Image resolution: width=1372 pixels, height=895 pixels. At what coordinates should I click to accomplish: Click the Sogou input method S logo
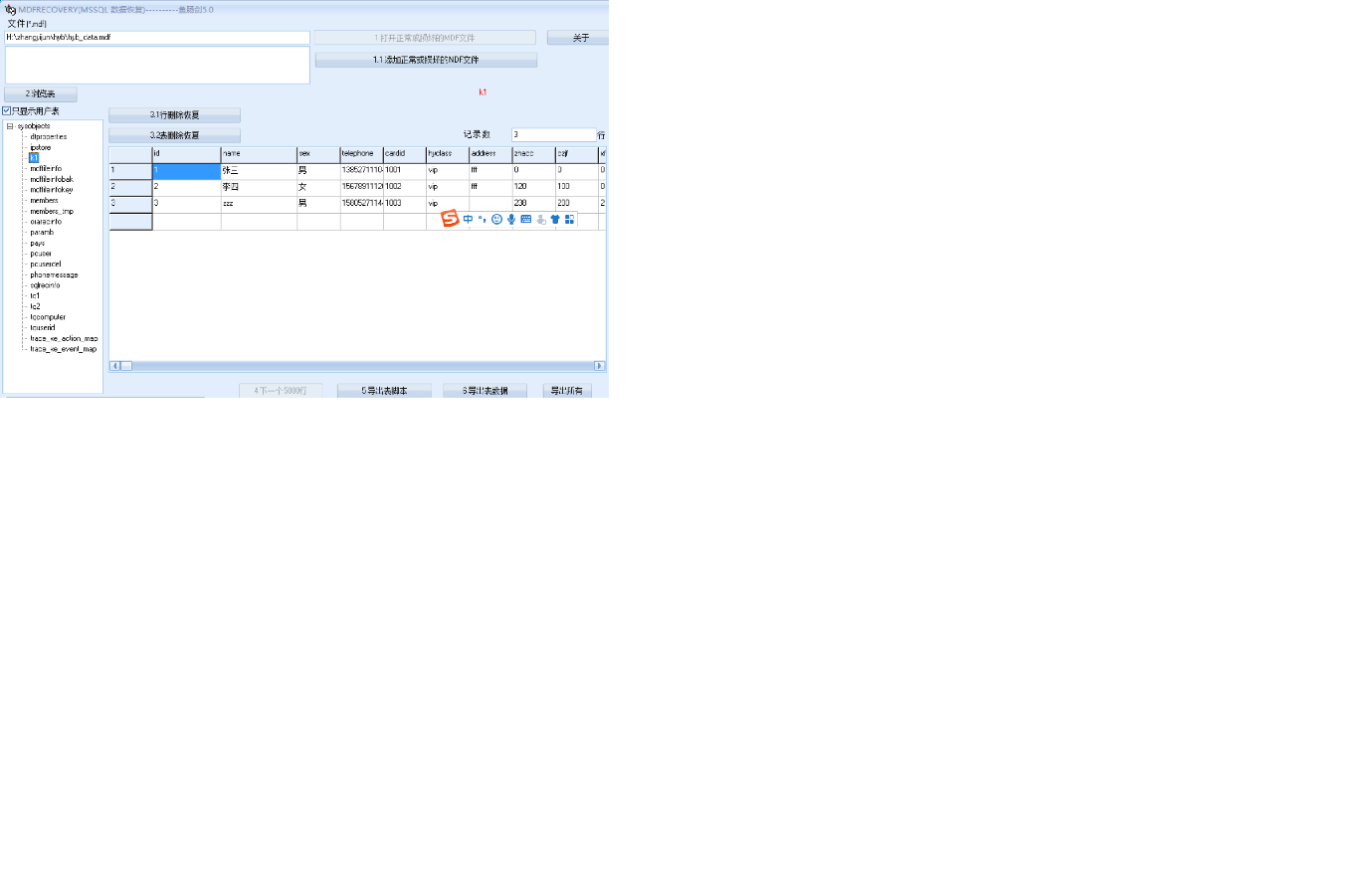point(450,219)
